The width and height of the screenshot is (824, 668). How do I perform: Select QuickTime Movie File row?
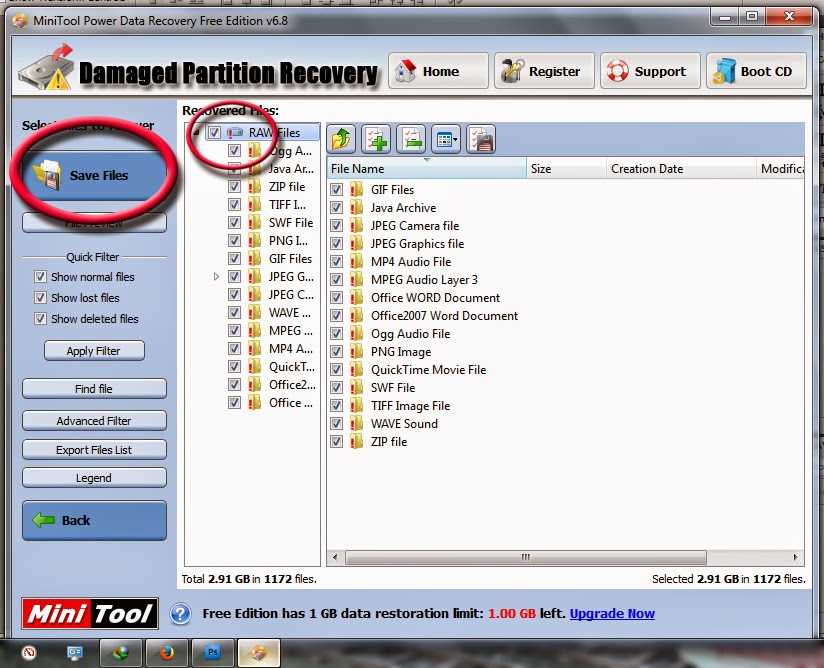pyautogui.click(x=428, y=369)
